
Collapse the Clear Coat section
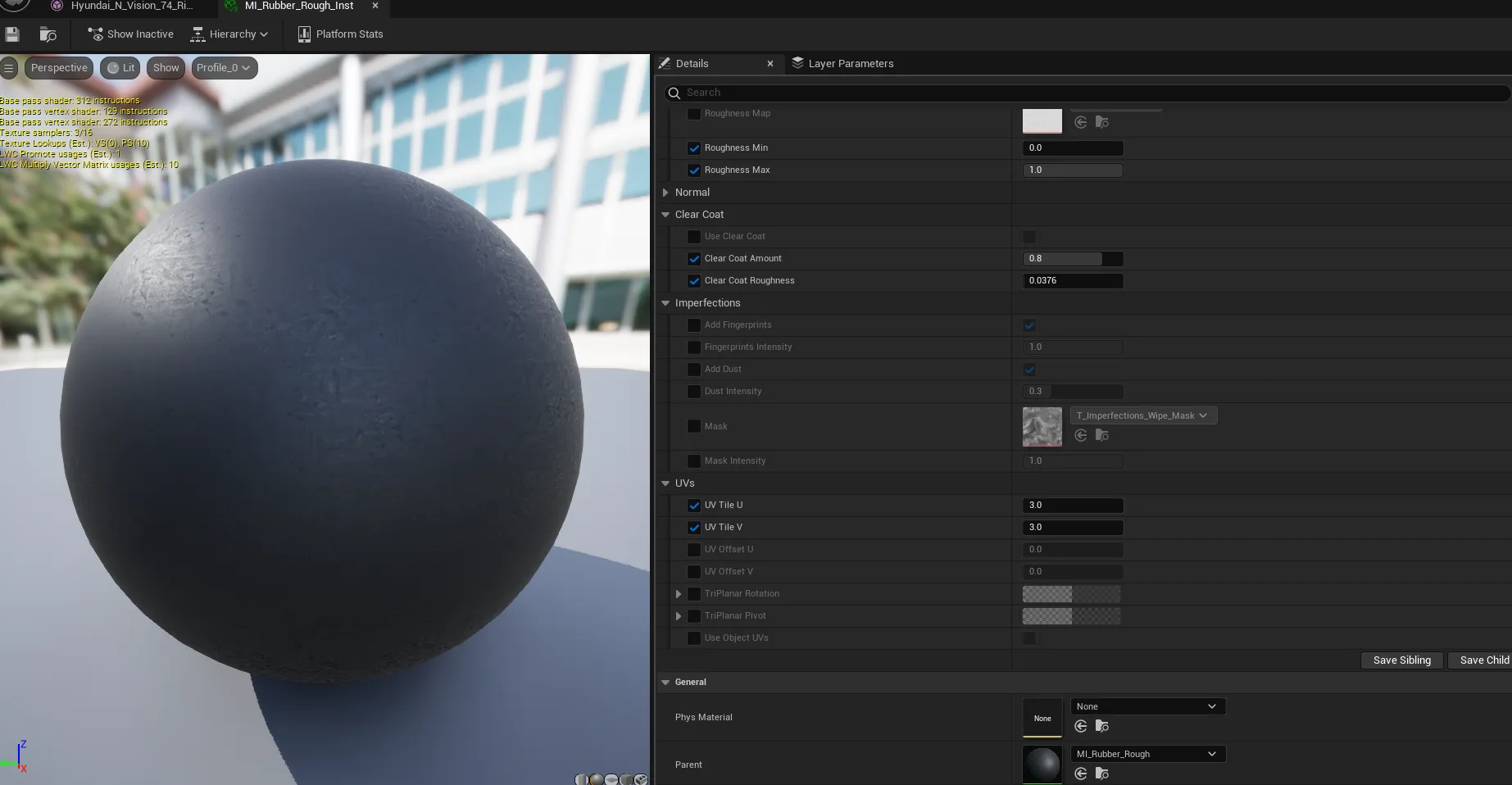665,215
